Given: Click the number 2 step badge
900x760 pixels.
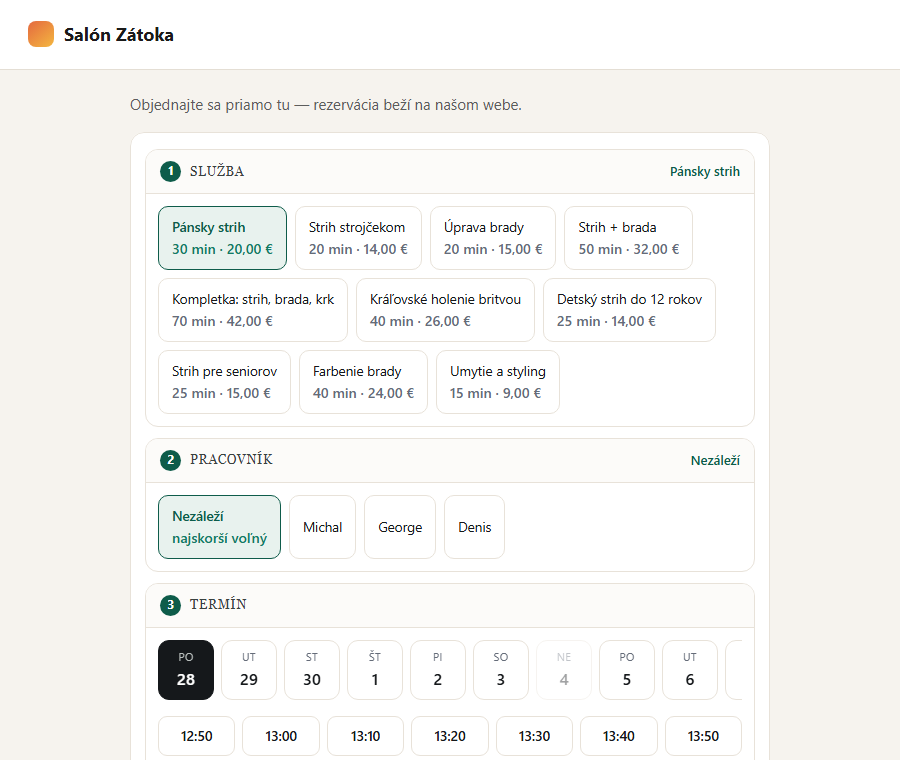Looking at the screenshot, I should 170,460.
